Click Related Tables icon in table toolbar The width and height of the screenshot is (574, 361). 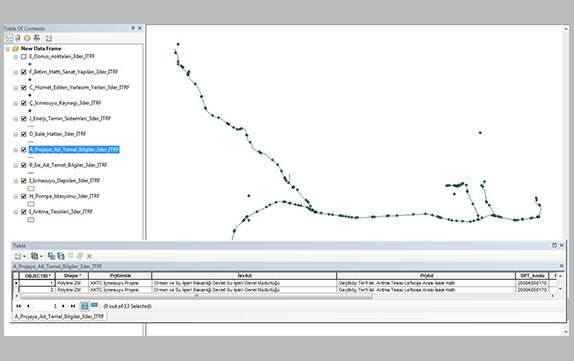pyautogui.click(x=34, y=256)
